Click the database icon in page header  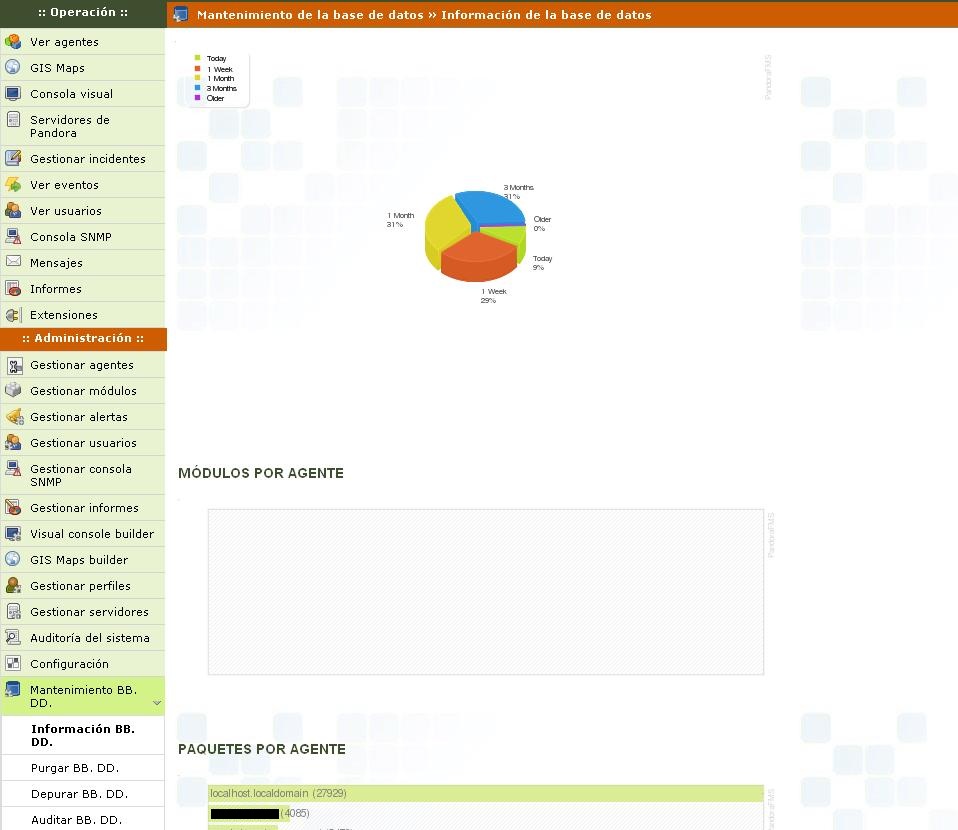pos(180,14)
